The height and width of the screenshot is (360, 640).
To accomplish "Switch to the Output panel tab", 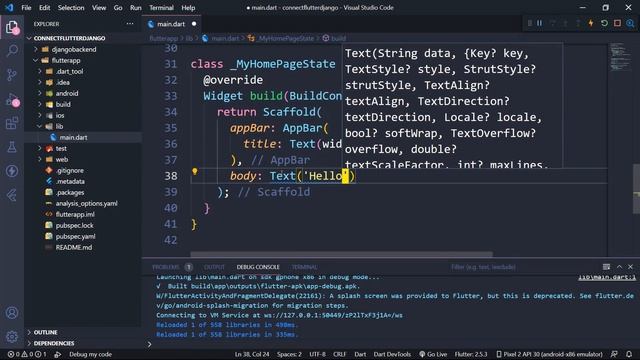I will 214,267.
